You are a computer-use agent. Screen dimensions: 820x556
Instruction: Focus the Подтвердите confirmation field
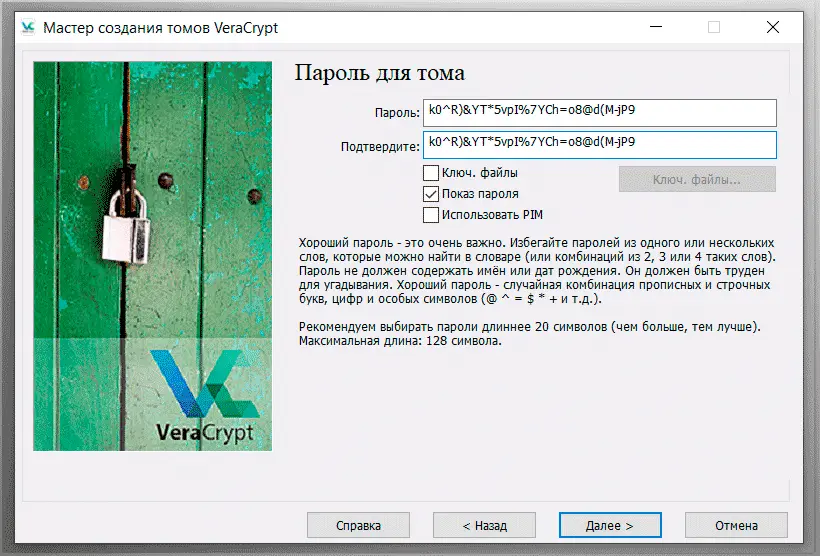pyautogui.click(x=600, y=145)
